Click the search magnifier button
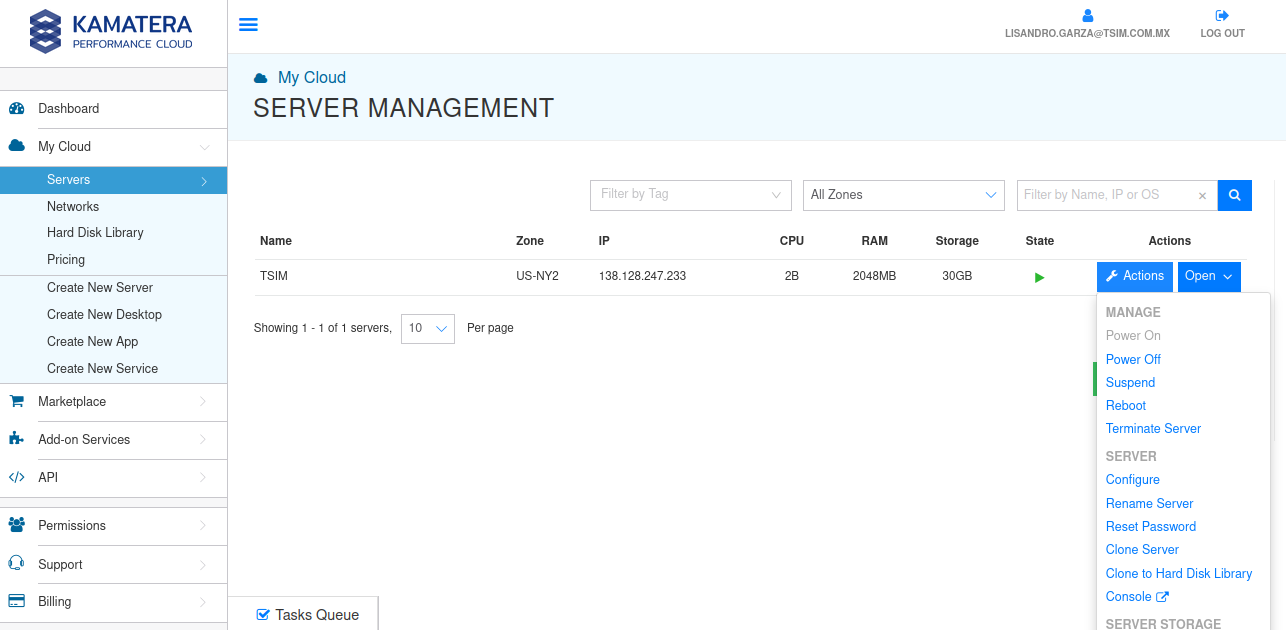 click(x=1234, y=195)
